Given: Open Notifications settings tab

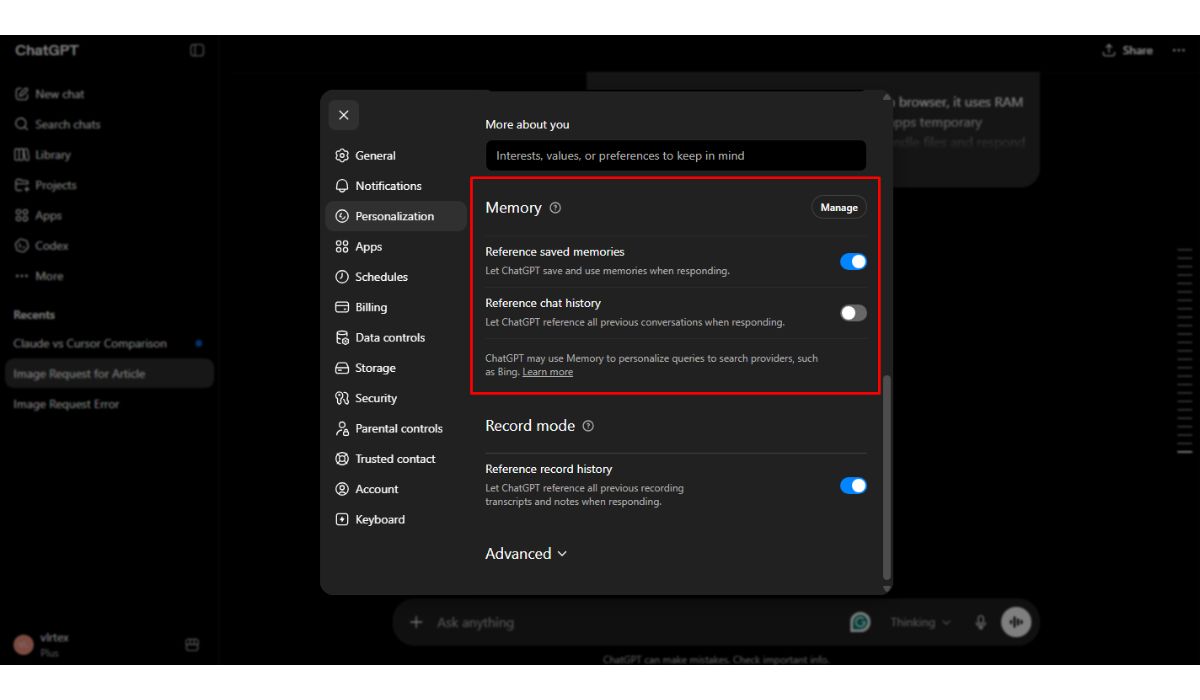Looking at the screenshot, I should [395, 186].
